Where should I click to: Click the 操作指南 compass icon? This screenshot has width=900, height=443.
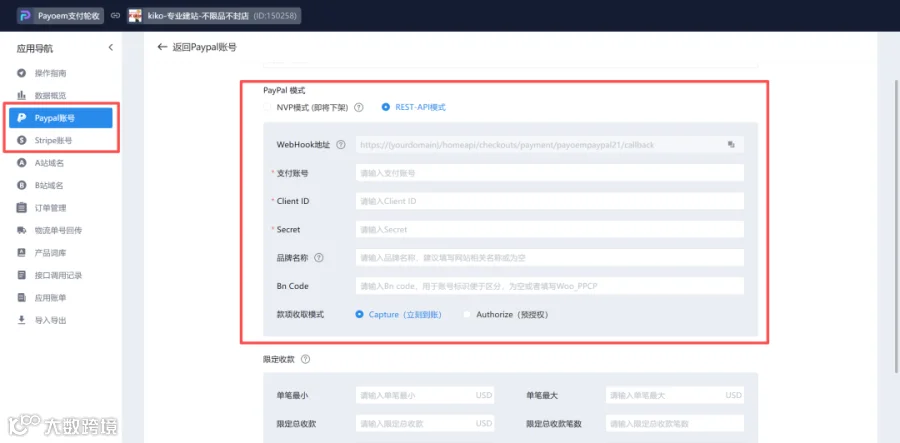coord(22,73)
